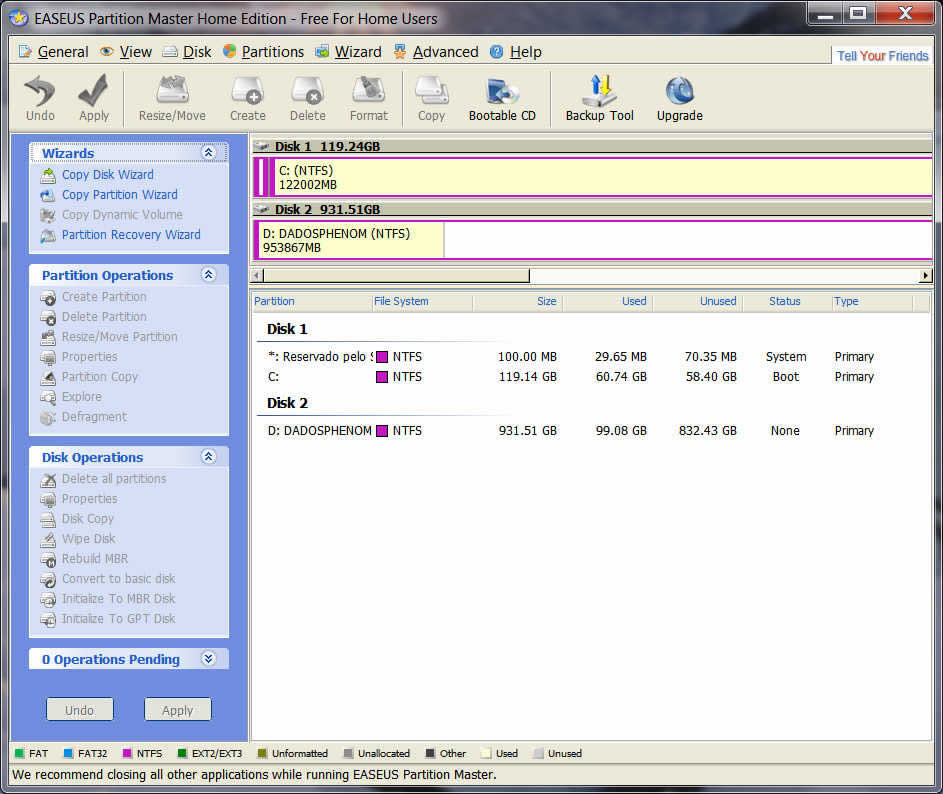The height and width of the screenshot is (794, 943).
Task: Click the Disk 2 931.51GB header
Action: (x=592, y=209)
